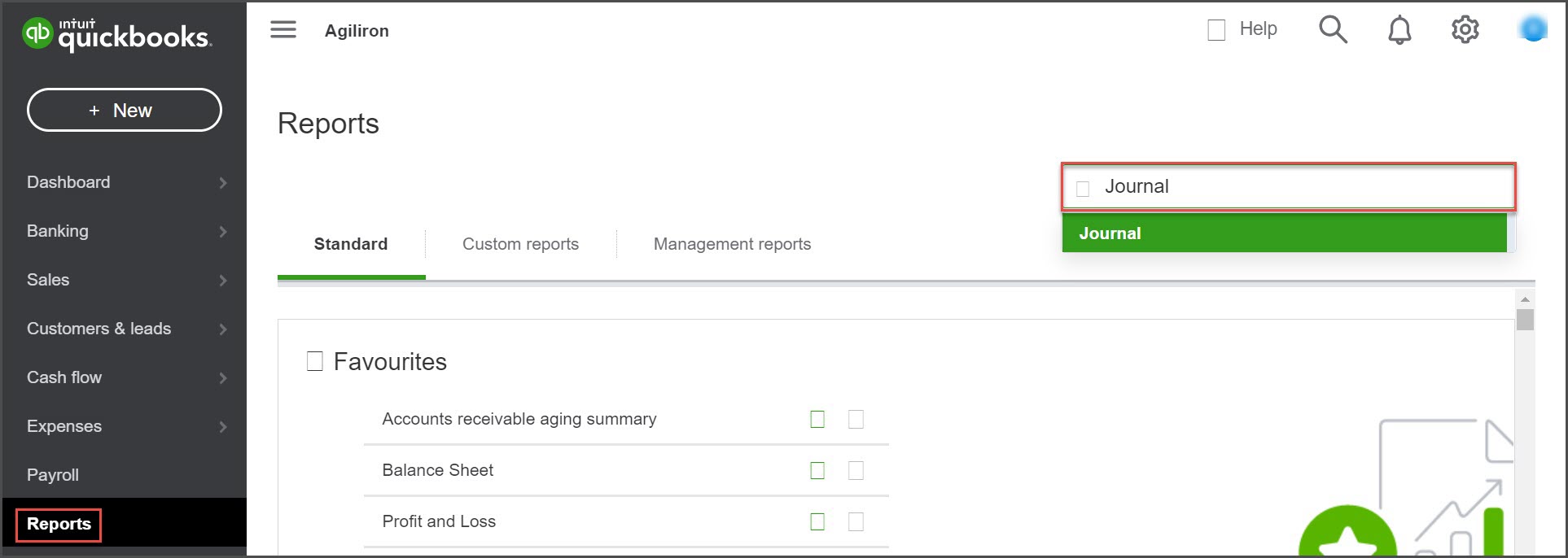Image resolution: width=1568 pixels, height=558 pixels.
Task: Toggle the hamburger navigation menu
Action: 283,30
